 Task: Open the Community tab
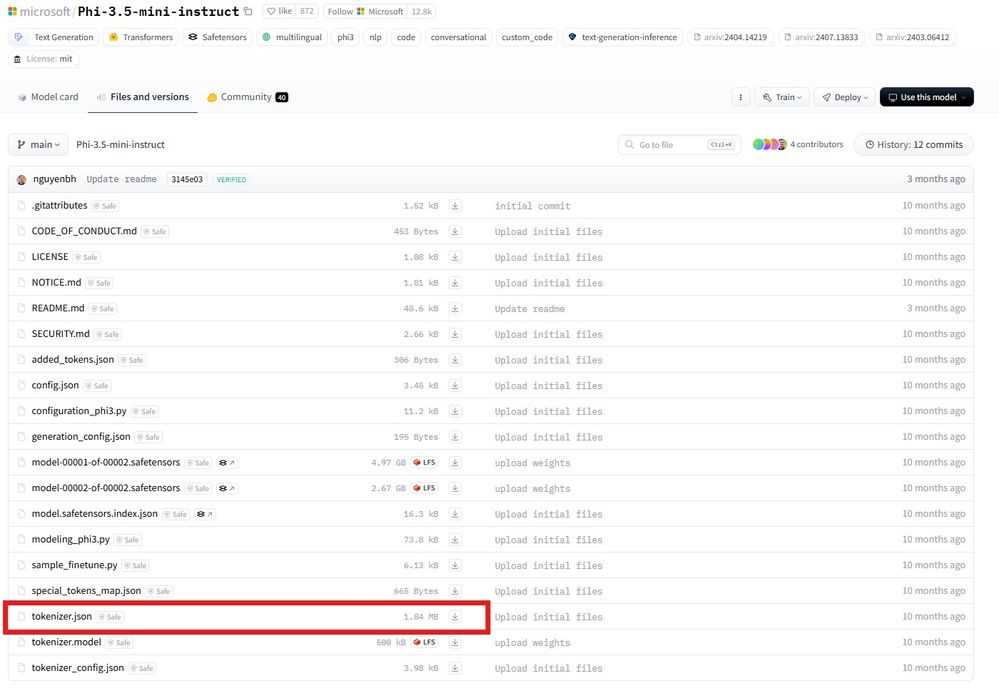246,97
